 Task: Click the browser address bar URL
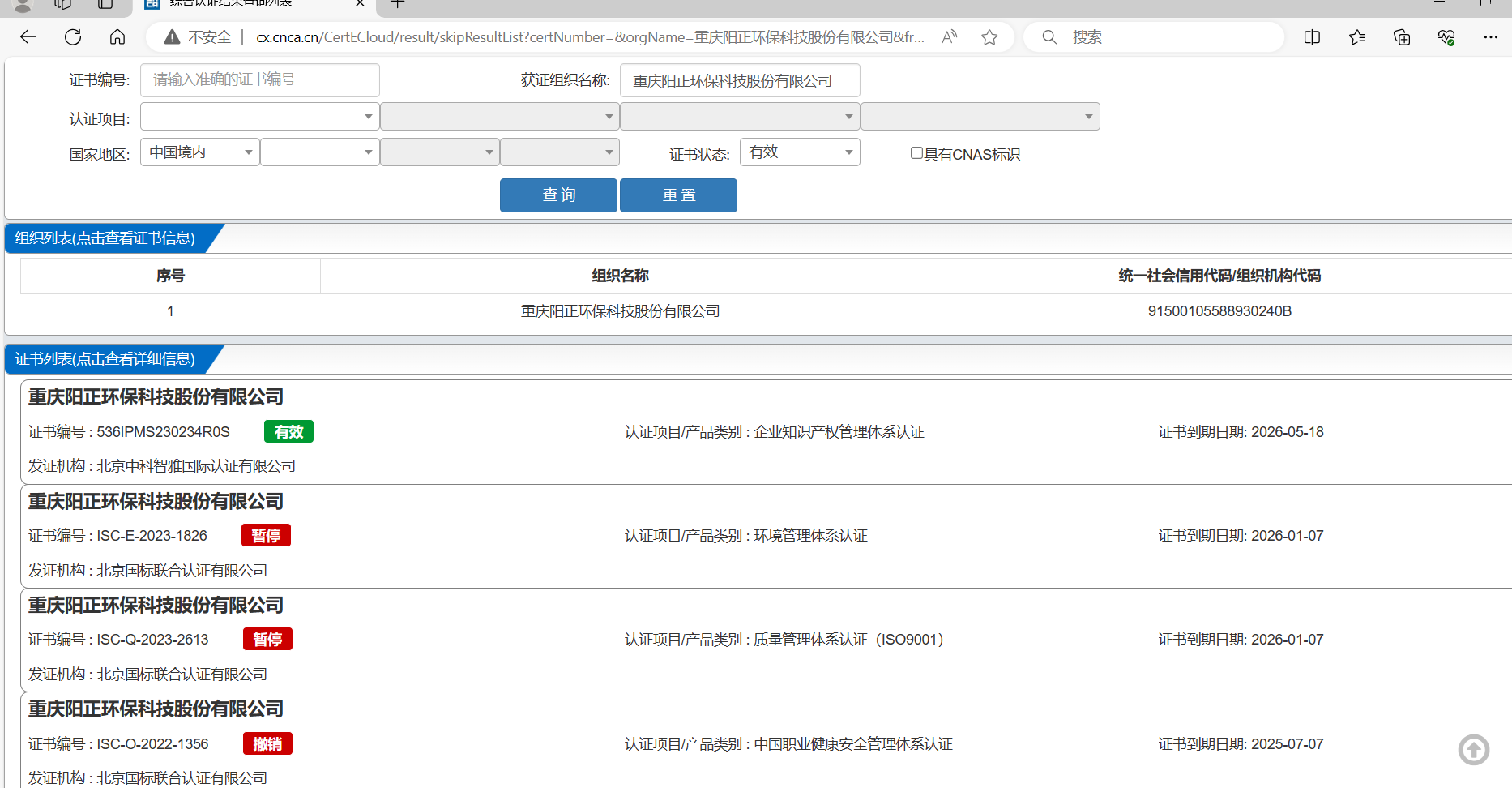point(590,37)
